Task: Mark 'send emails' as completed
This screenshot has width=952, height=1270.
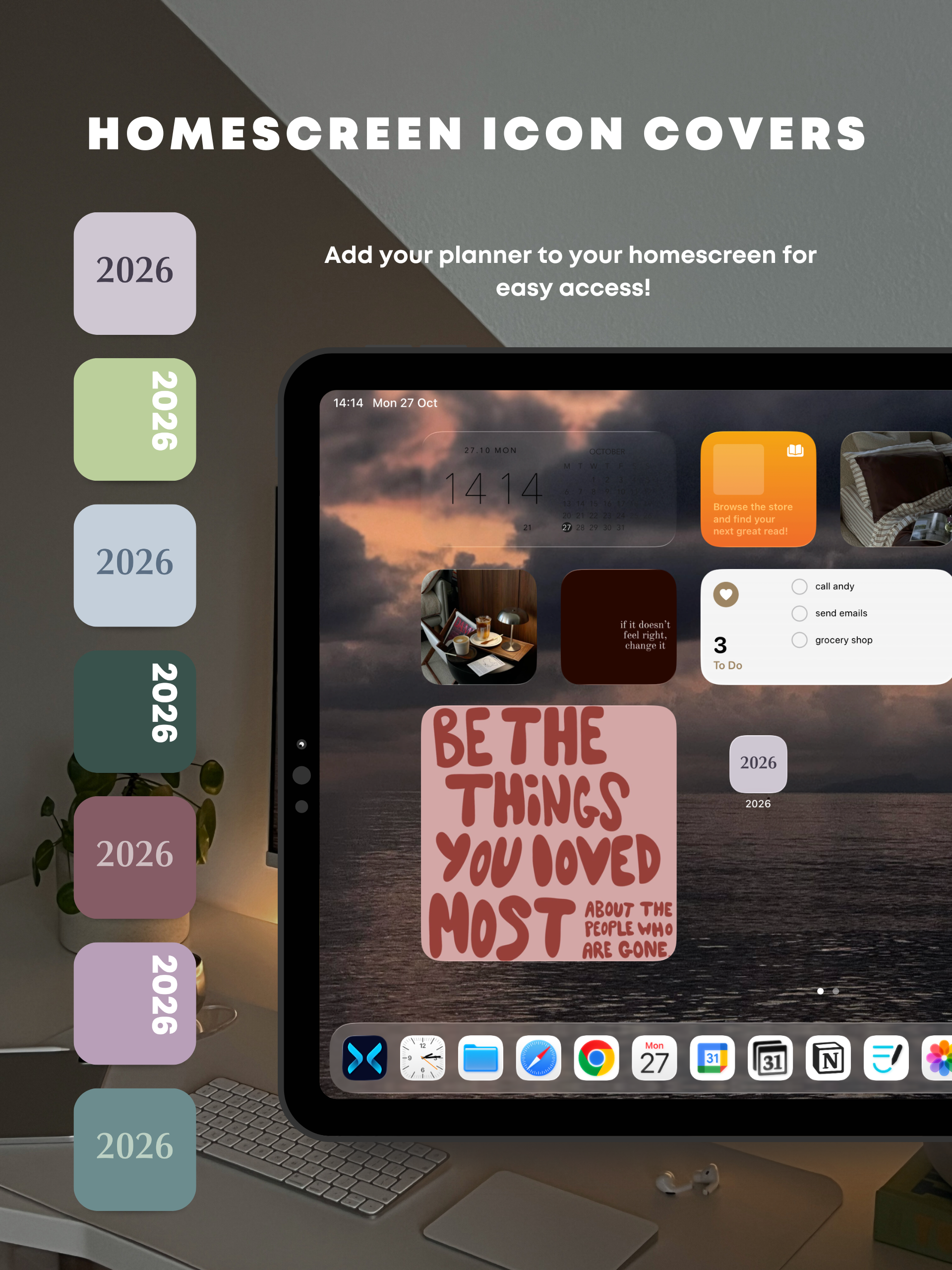Action: pyautogui.click(x=799, y=613)
